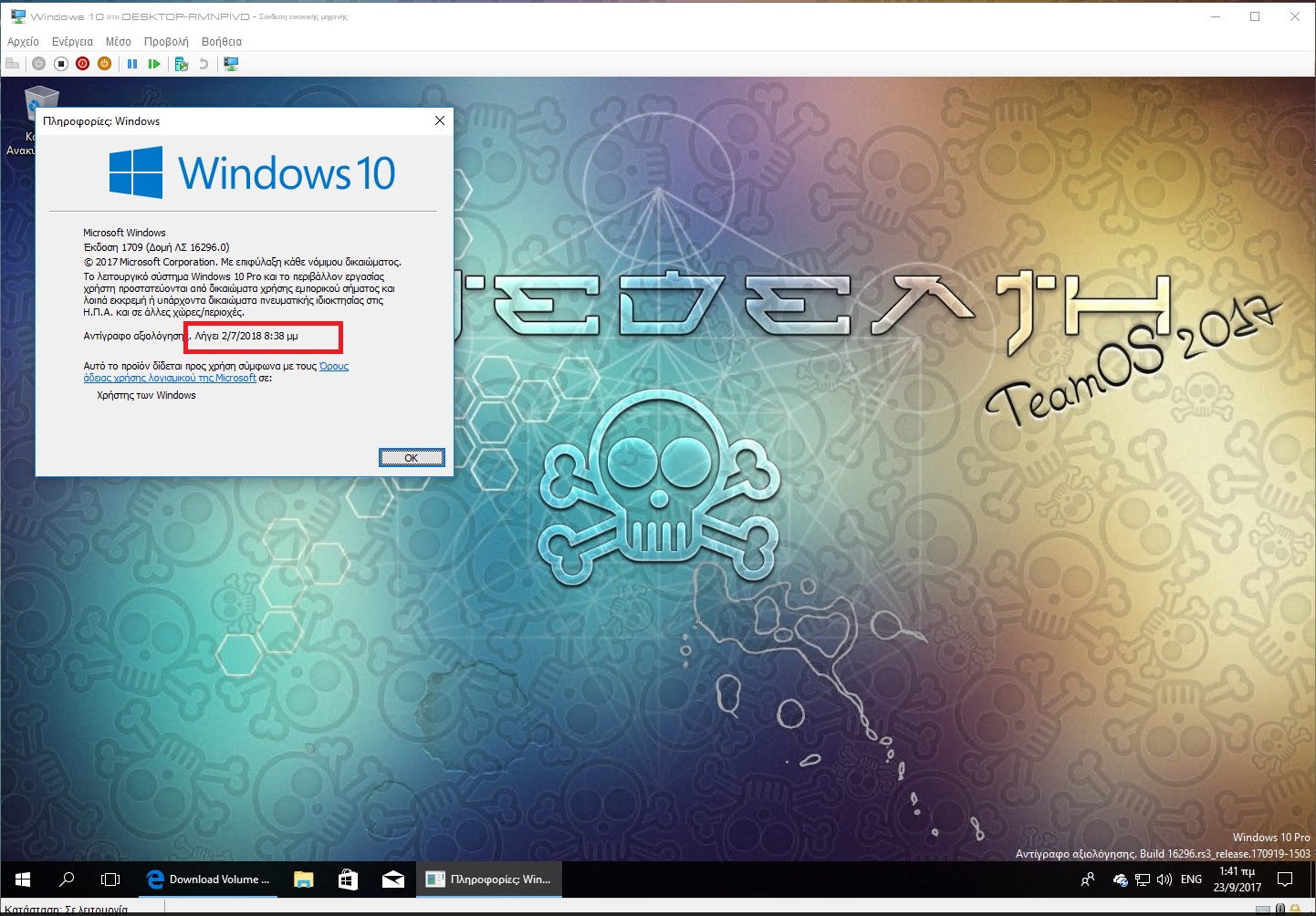Send Ctrl+Alt+Del from Hyper-V toolbar
The width and height of the screenshot is (1316, 916).
coord(12,64)
